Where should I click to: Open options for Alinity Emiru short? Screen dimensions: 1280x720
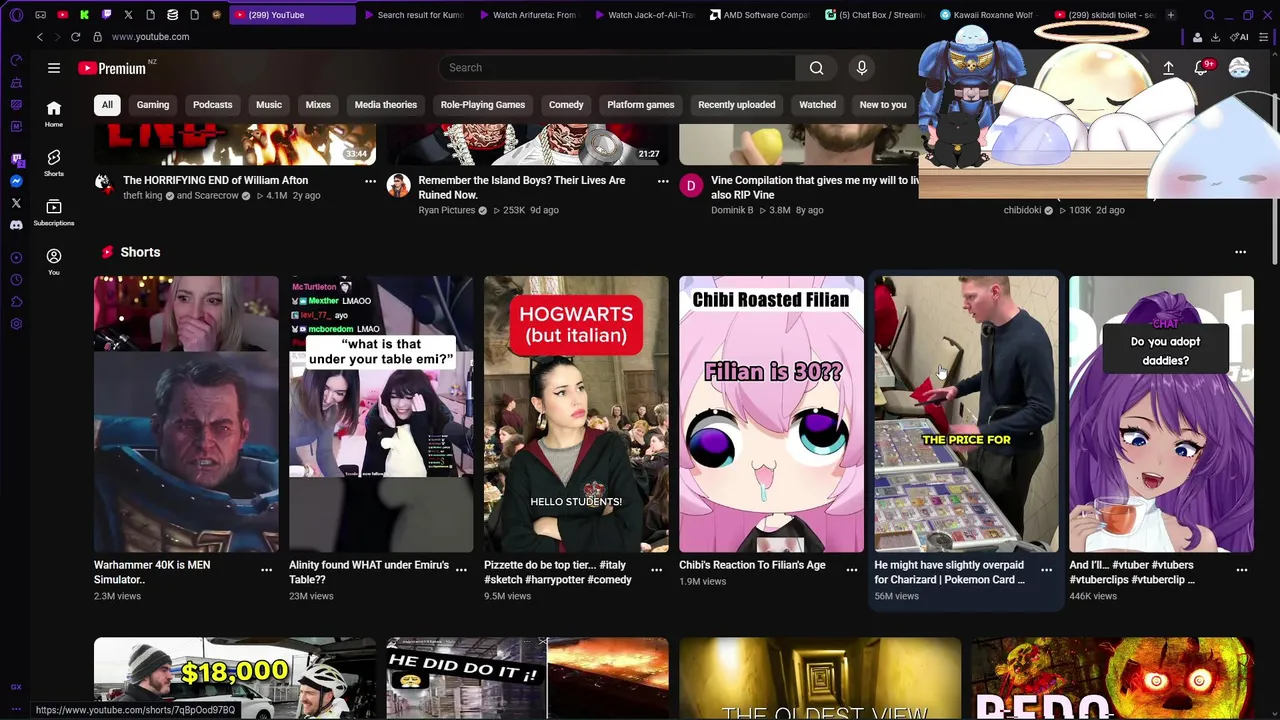[x=461, y=570]
